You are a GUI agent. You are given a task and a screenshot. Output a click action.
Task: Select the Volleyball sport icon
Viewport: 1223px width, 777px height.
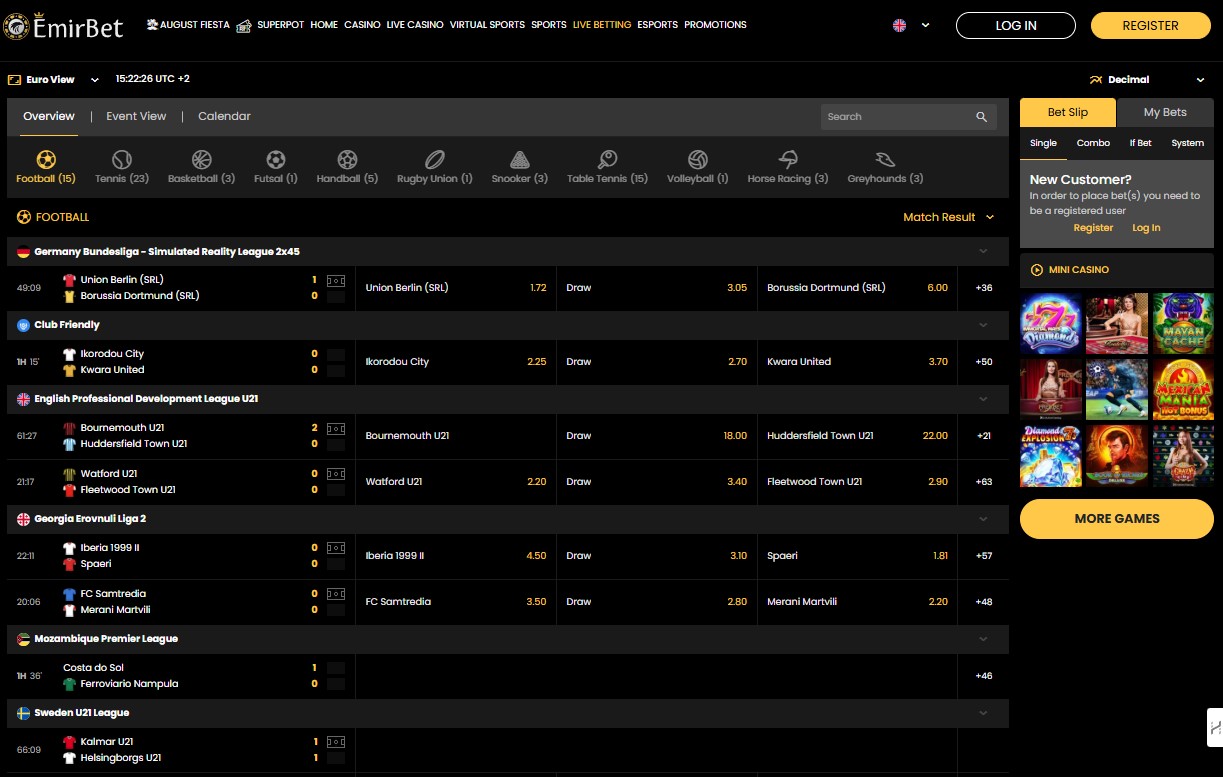[698, 160]
